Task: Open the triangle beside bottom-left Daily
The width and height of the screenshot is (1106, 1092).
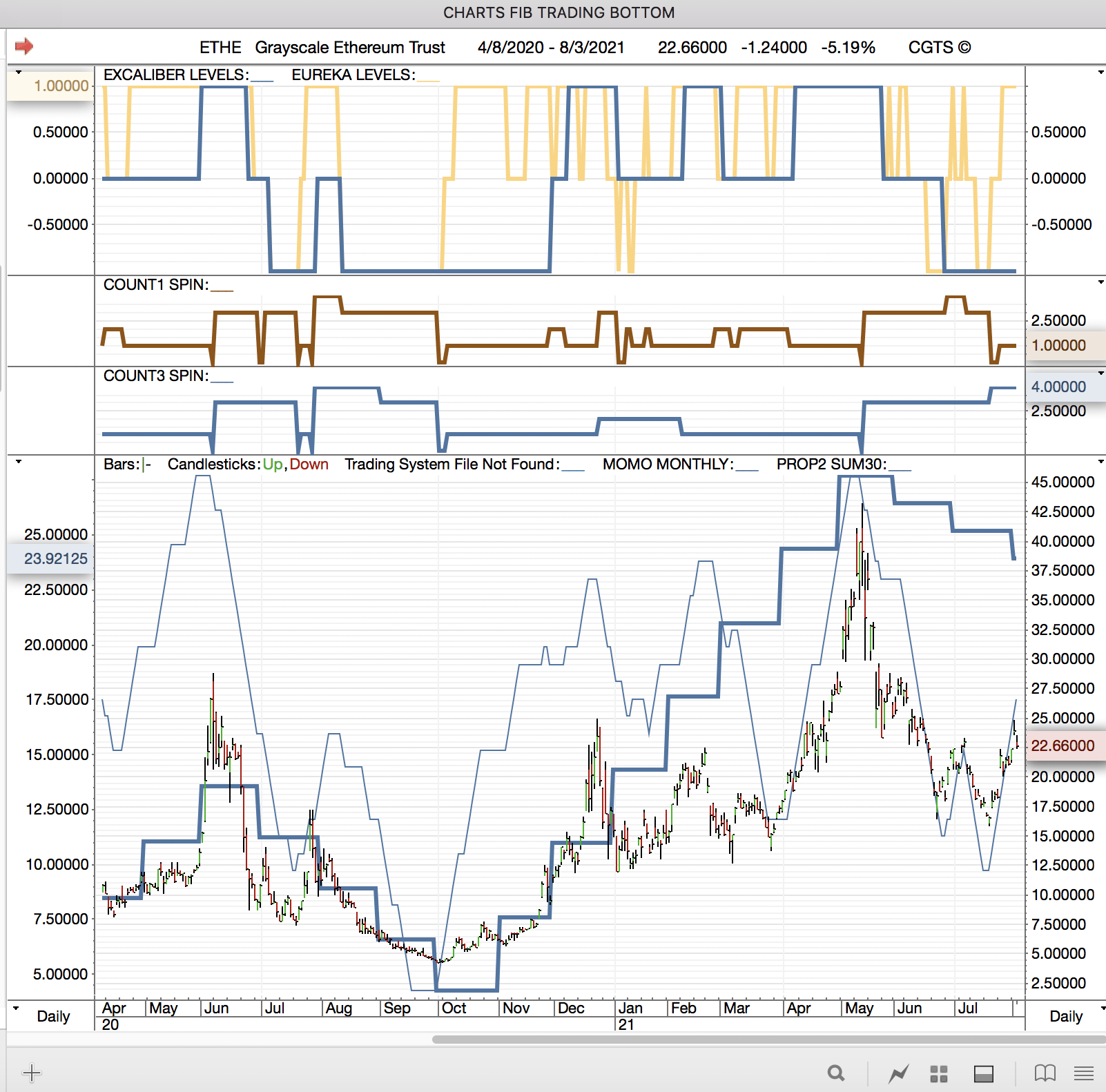Action: [x=16, y=1008]
